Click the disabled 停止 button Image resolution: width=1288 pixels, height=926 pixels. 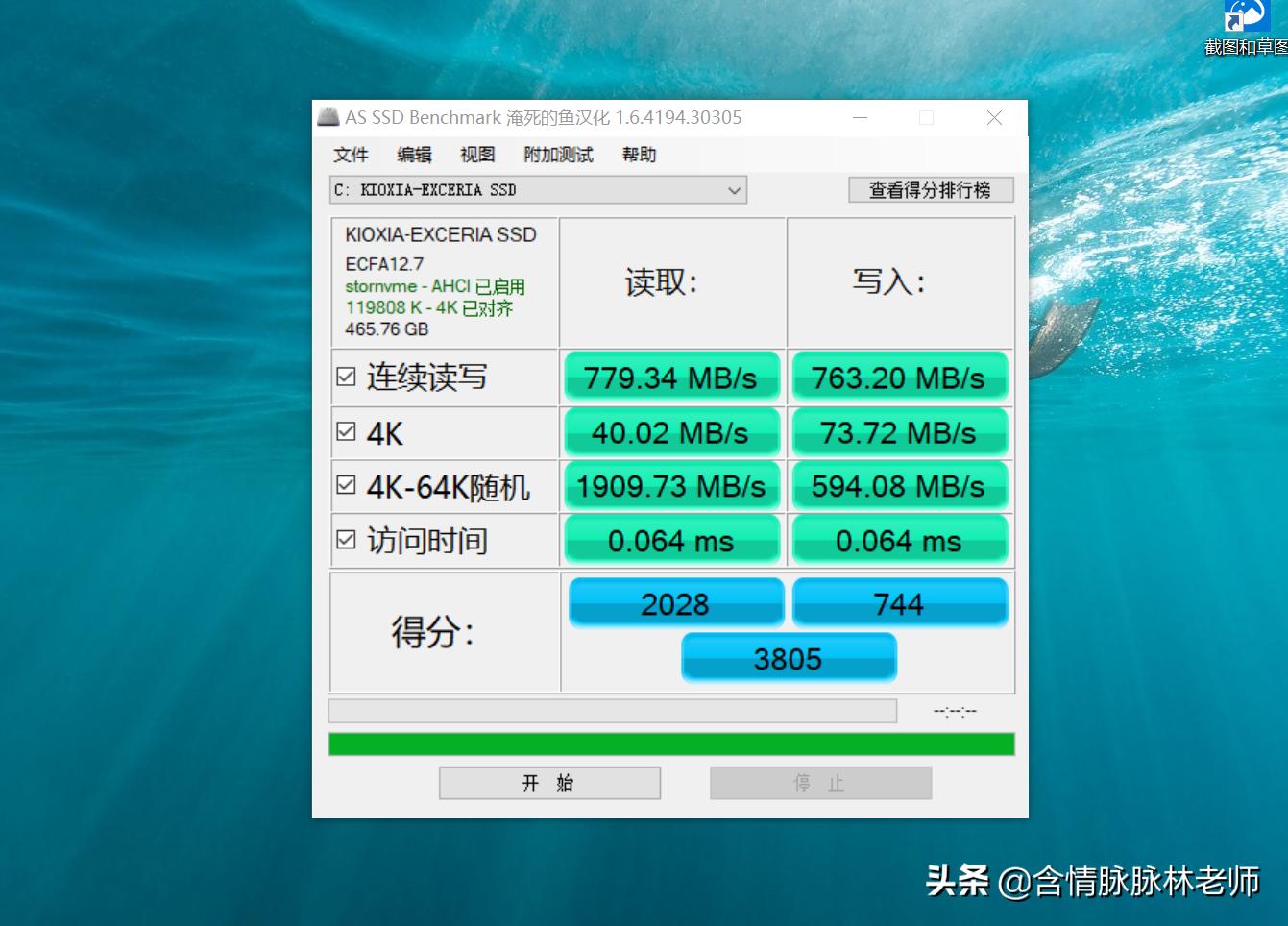click(820, 782)
